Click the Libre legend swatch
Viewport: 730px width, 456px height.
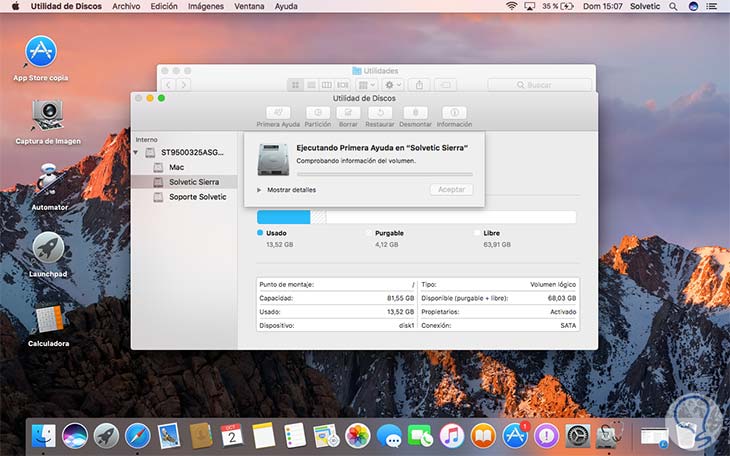click(x=477, y=232)
